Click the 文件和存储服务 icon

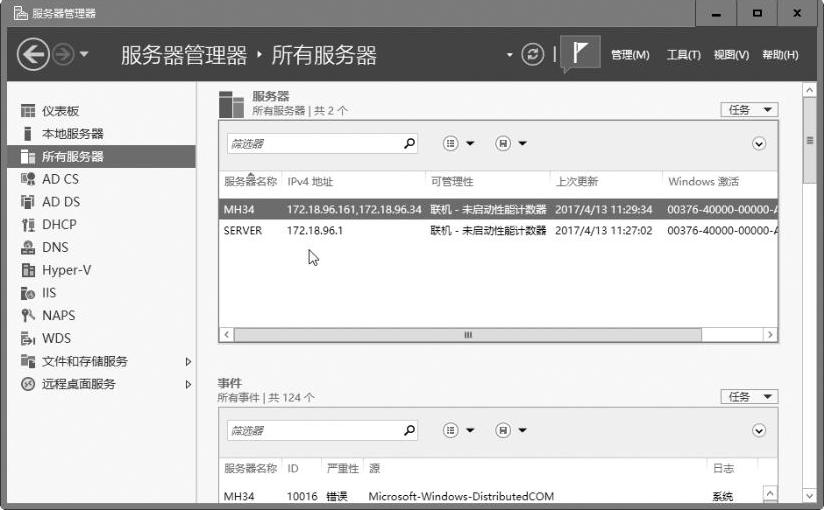(x=28, y=361)
